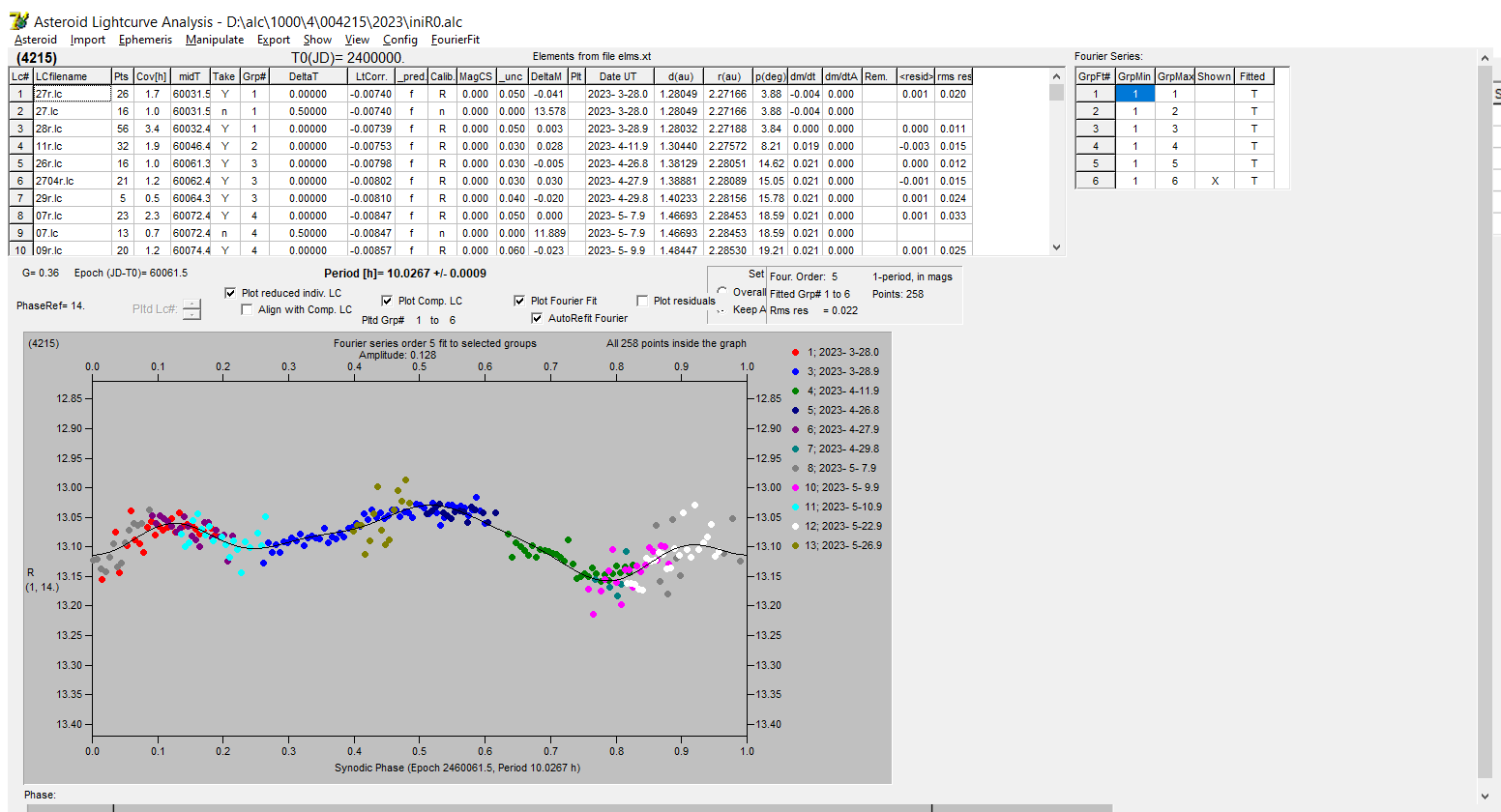Disable AutoRefit Fourier checkbox
Viewport: 1501px width, 812px height.
click(x=537, y=318)
